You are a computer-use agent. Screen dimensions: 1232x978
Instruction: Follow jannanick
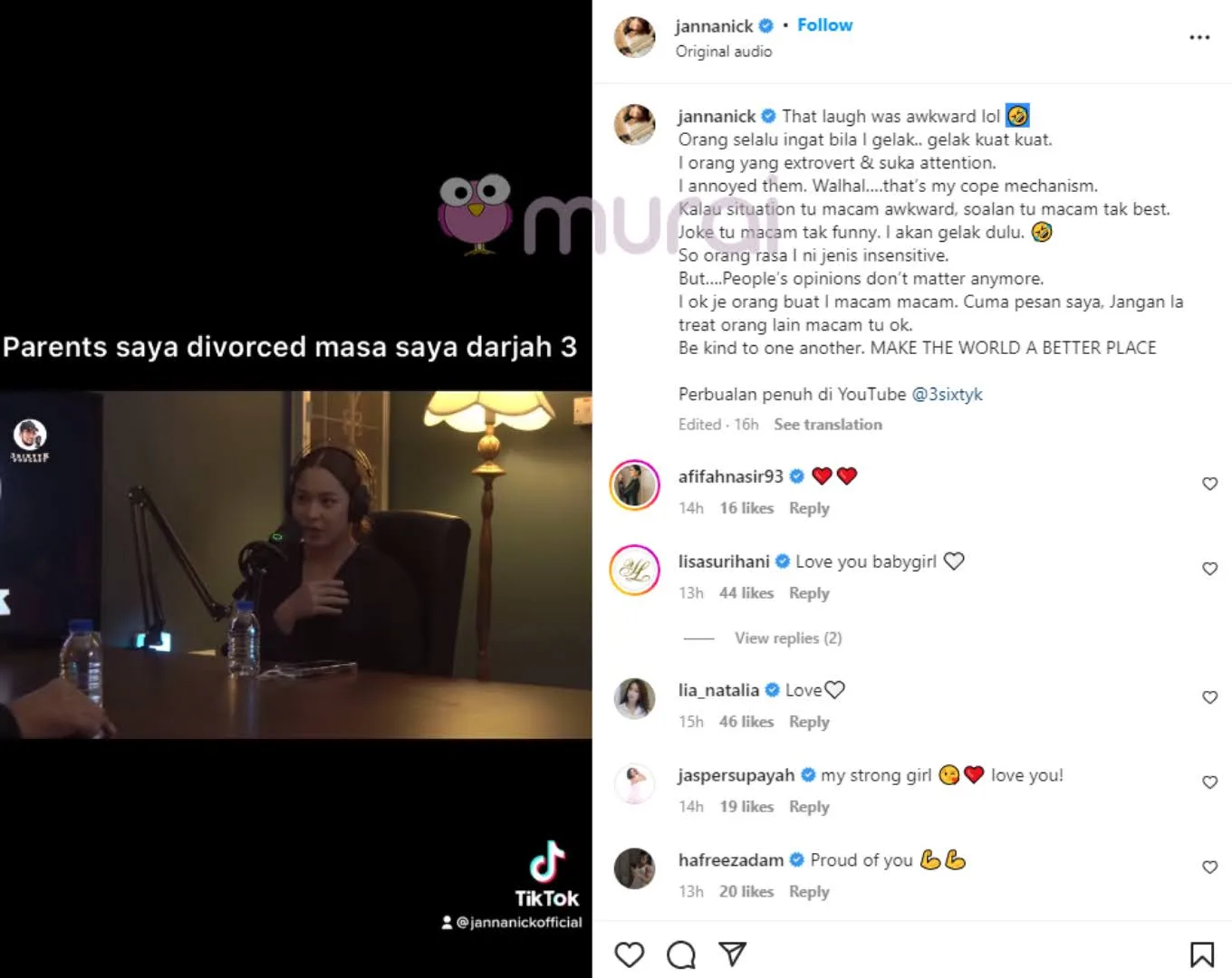[824, 25]
